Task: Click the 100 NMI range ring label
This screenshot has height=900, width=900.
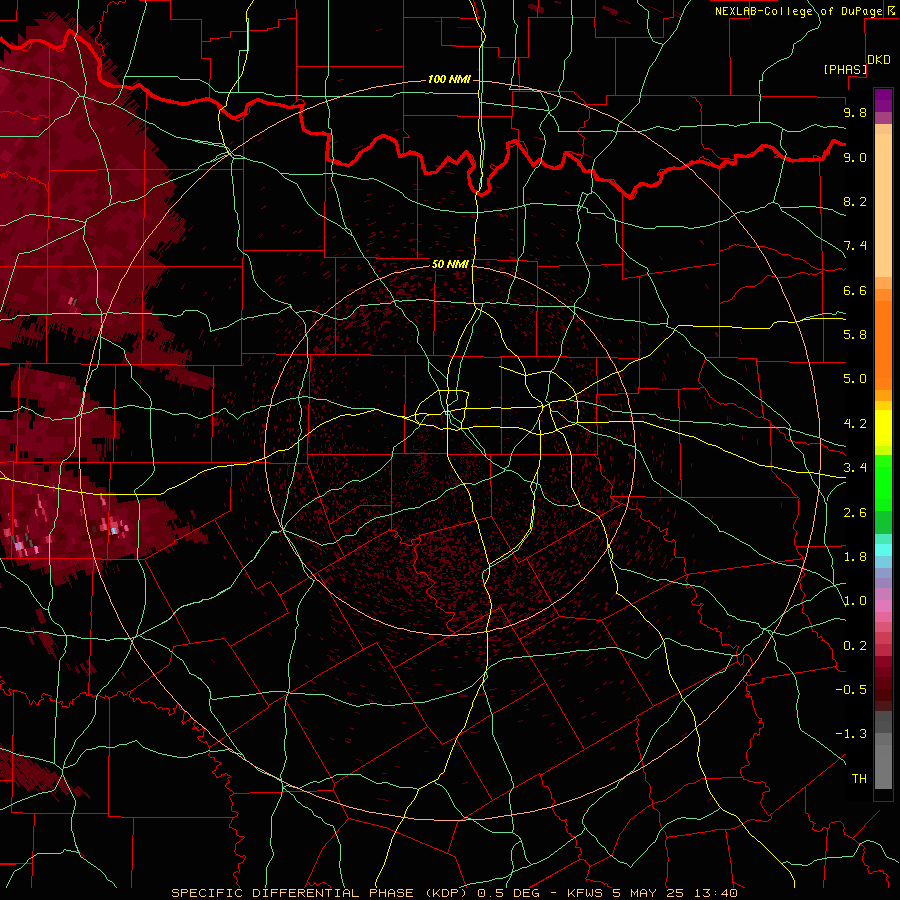Action: (x=449, y=79)
